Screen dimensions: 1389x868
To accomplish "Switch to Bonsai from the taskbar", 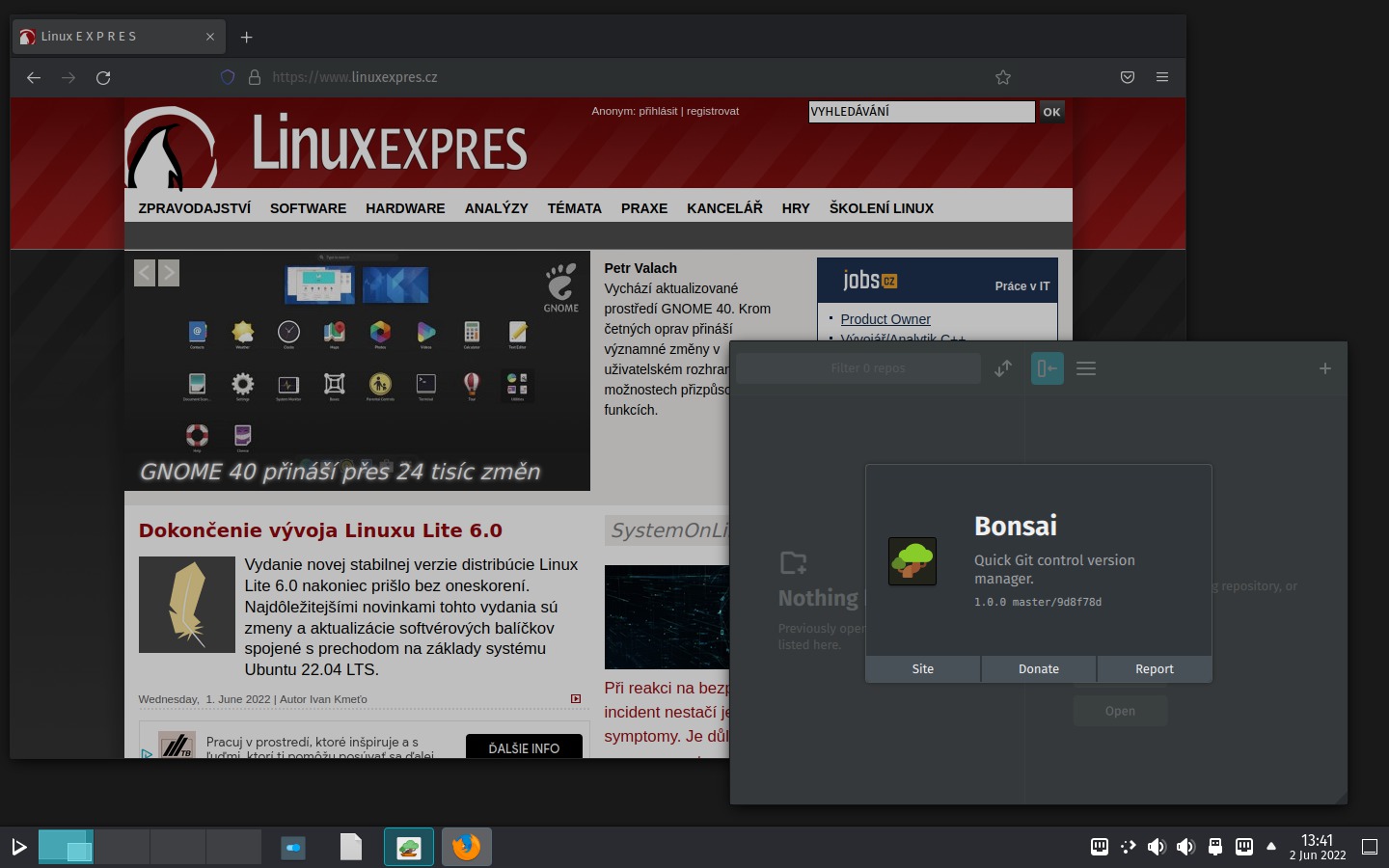I will point(409,847).
